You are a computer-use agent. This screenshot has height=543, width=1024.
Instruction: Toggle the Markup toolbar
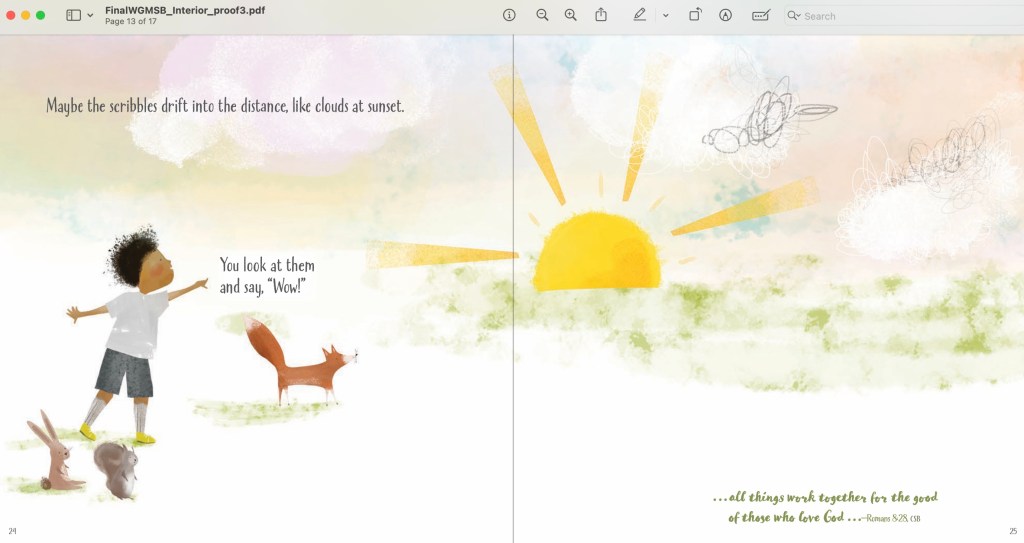(x=726, y=15)
